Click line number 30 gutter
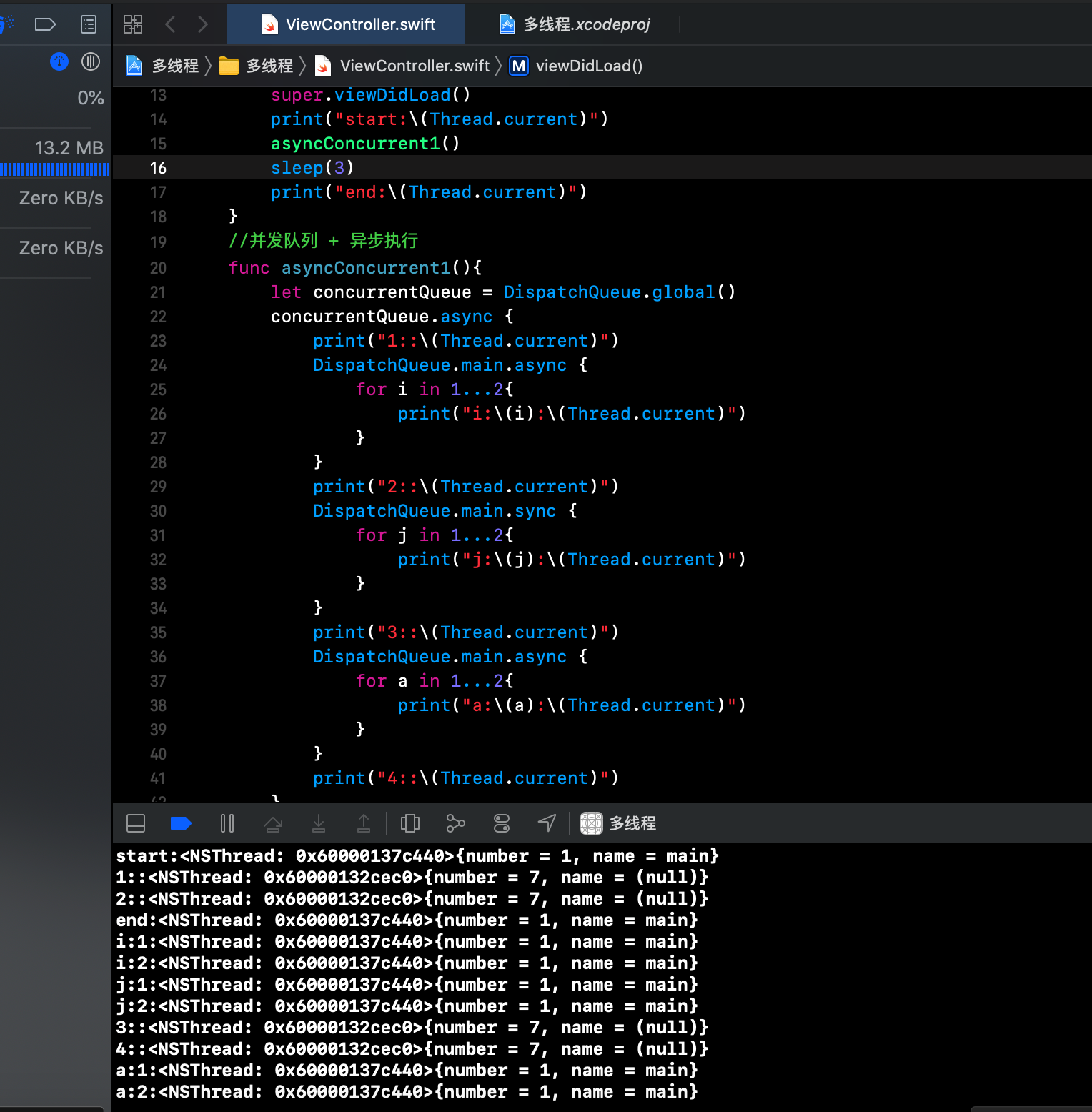Image resolution: width=1092 pixels, height=1112 pixels. coord(158,511)
